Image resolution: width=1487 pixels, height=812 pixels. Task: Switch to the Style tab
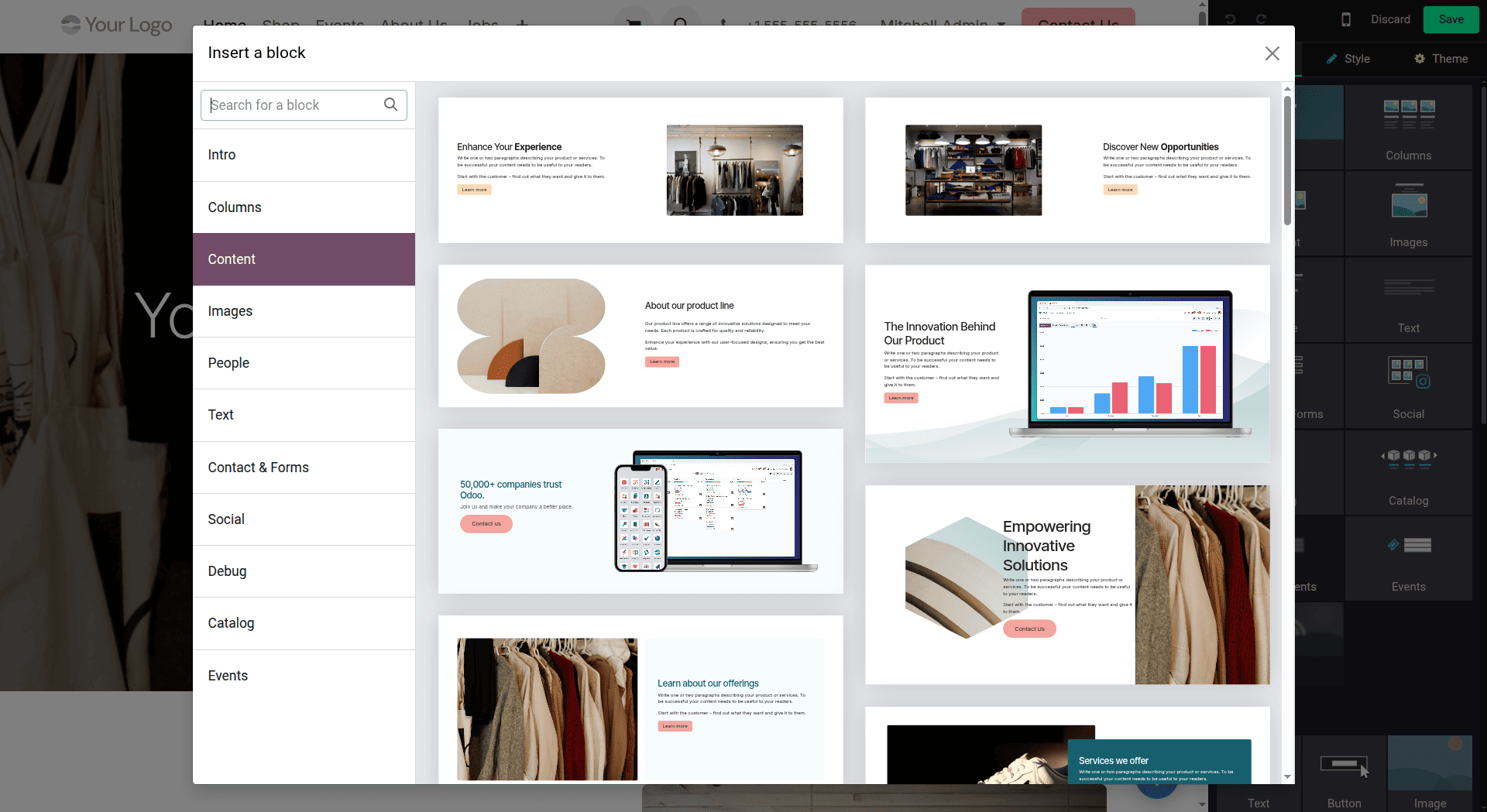pos(1348,59)
